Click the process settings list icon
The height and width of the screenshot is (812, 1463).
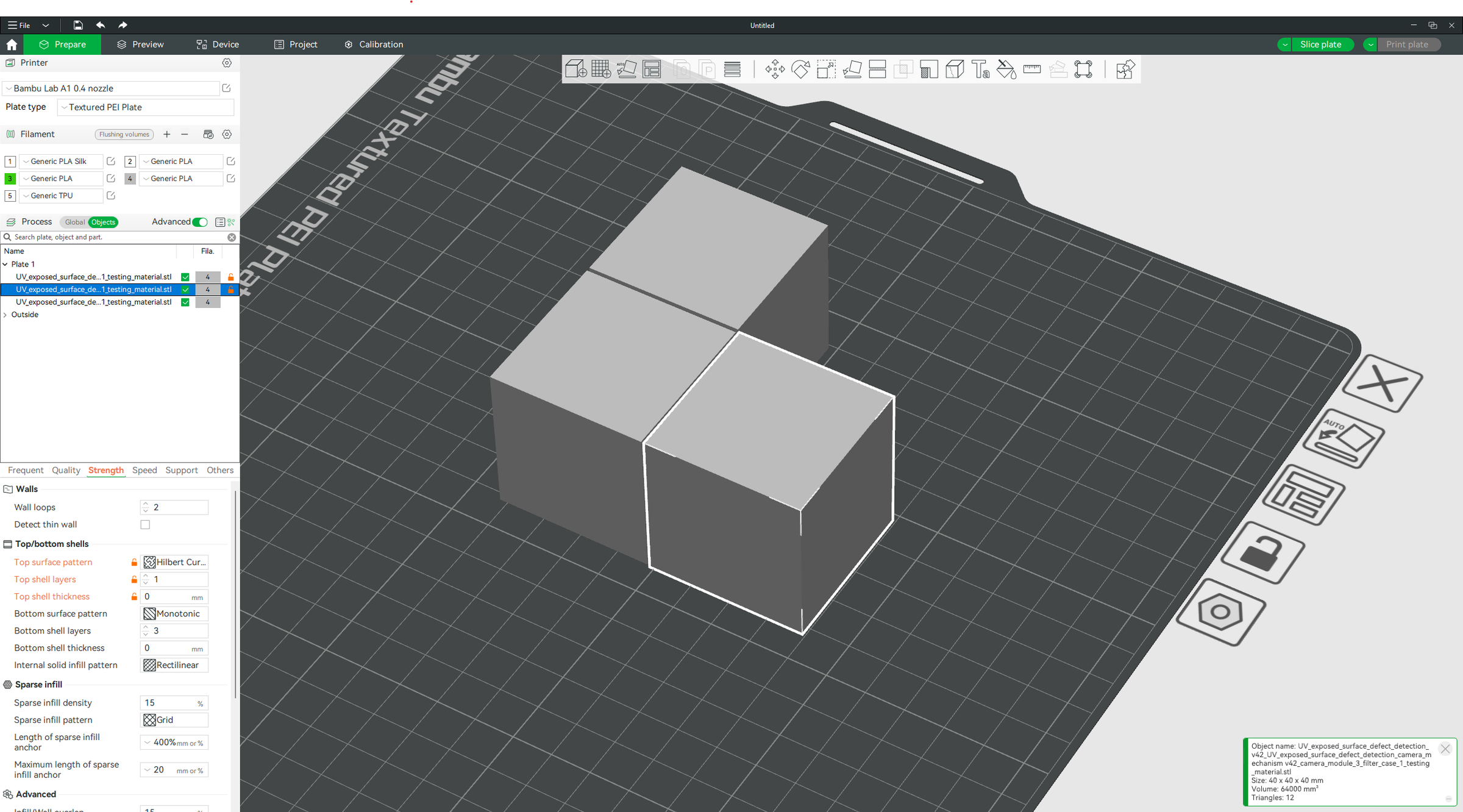220,222
